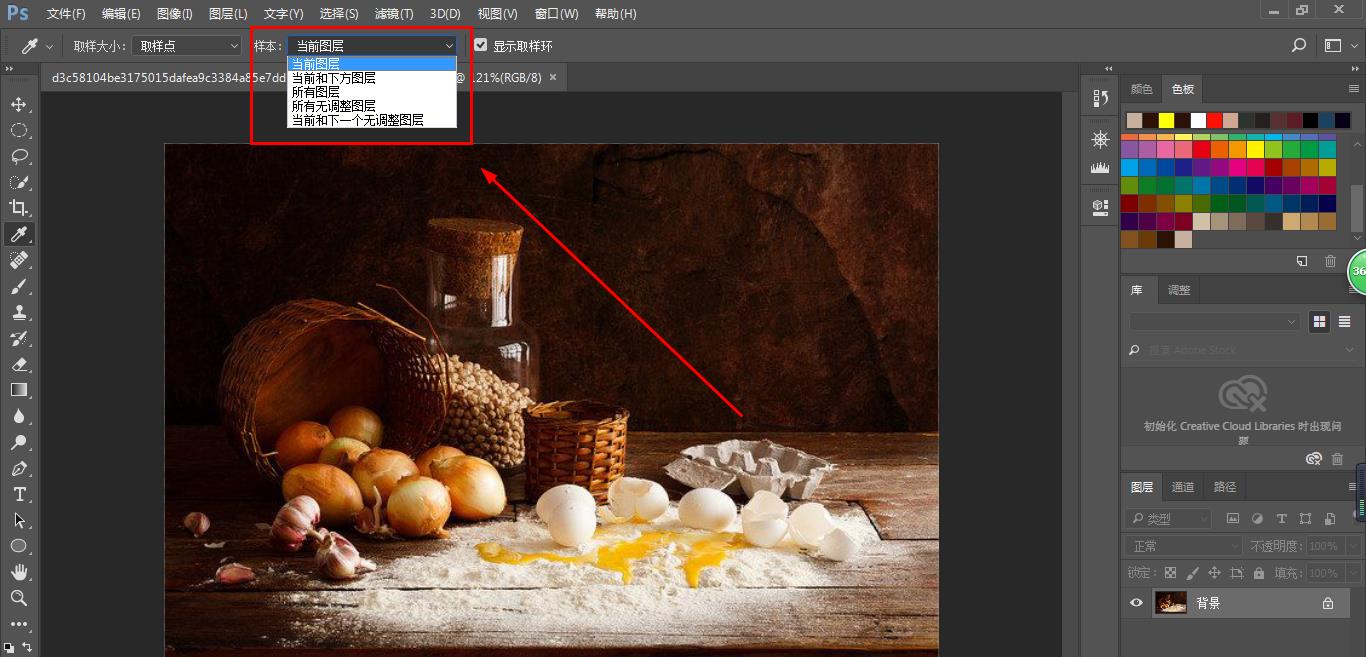This screenshot has width=1366, height=657.
Task: Select the Horizontal Type tool
Action: (18, 494)
